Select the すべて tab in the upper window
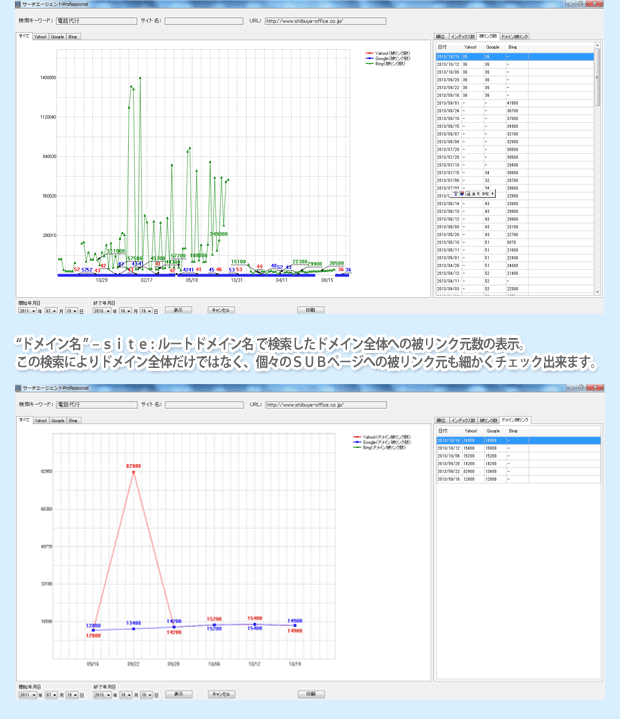Viewport: 620px width, 719px height. point(24,36)
